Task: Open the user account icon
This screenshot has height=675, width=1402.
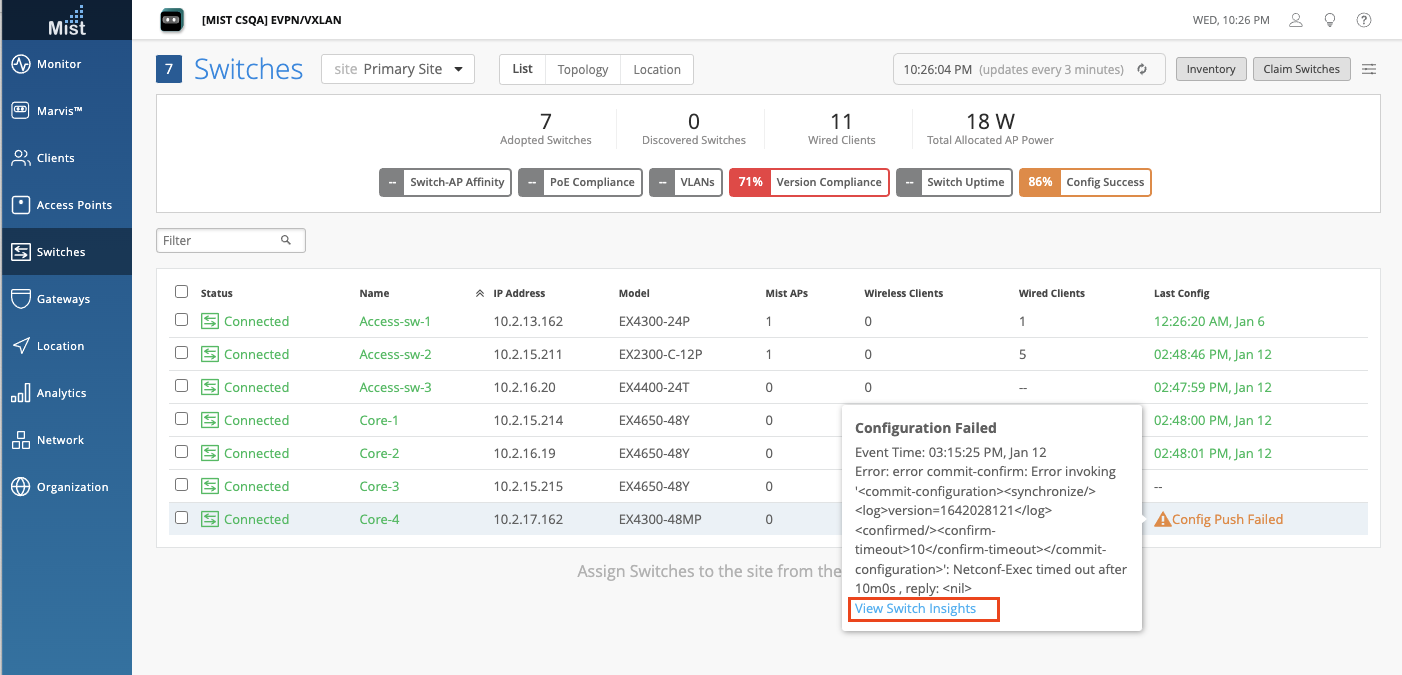Action: pos(1296,20)
